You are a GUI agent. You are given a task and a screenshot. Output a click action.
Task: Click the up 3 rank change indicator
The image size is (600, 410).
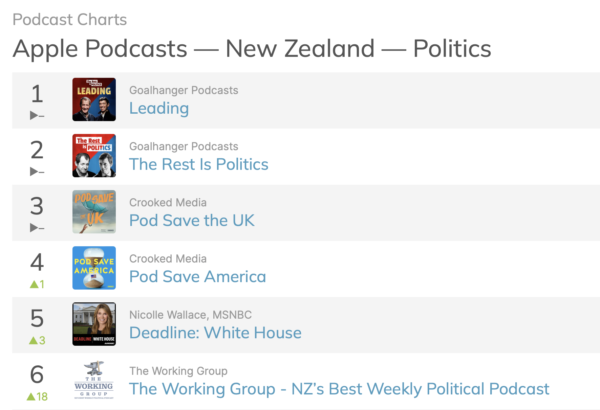[x=37, y=340]
